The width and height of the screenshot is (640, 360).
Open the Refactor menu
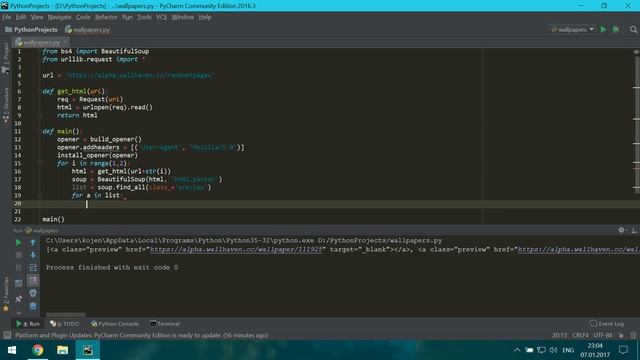106,17
